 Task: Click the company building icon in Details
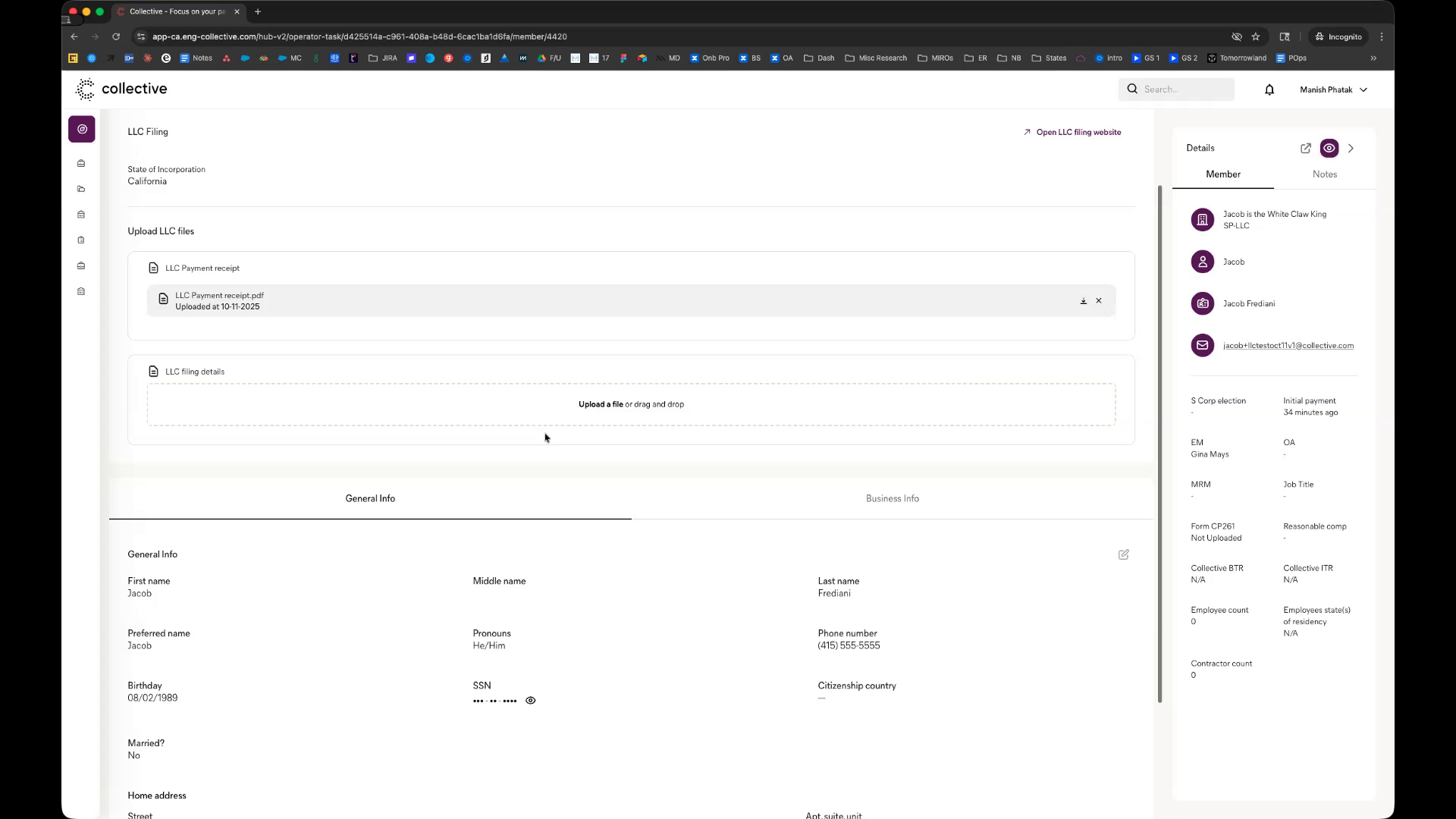pyautogui.click(x=1202, y=220)
